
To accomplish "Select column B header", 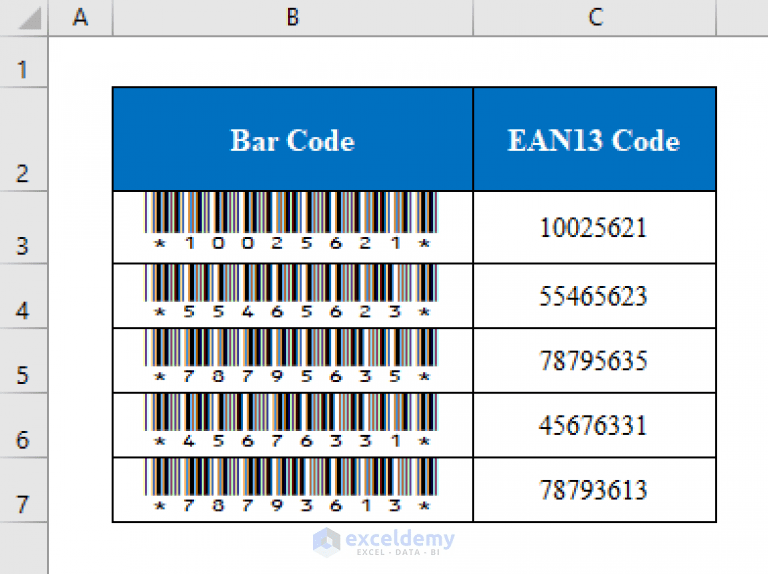I will click(292, 18).
